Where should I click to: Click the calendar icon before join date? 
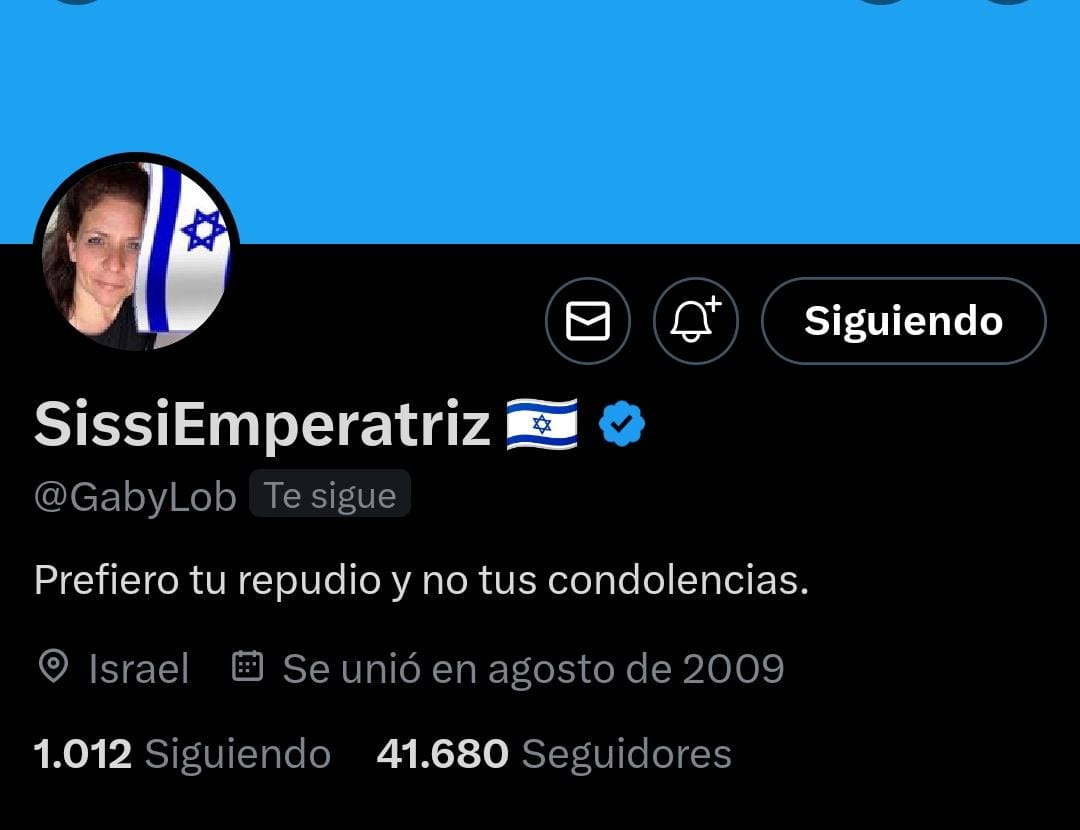tap(247, 666)
